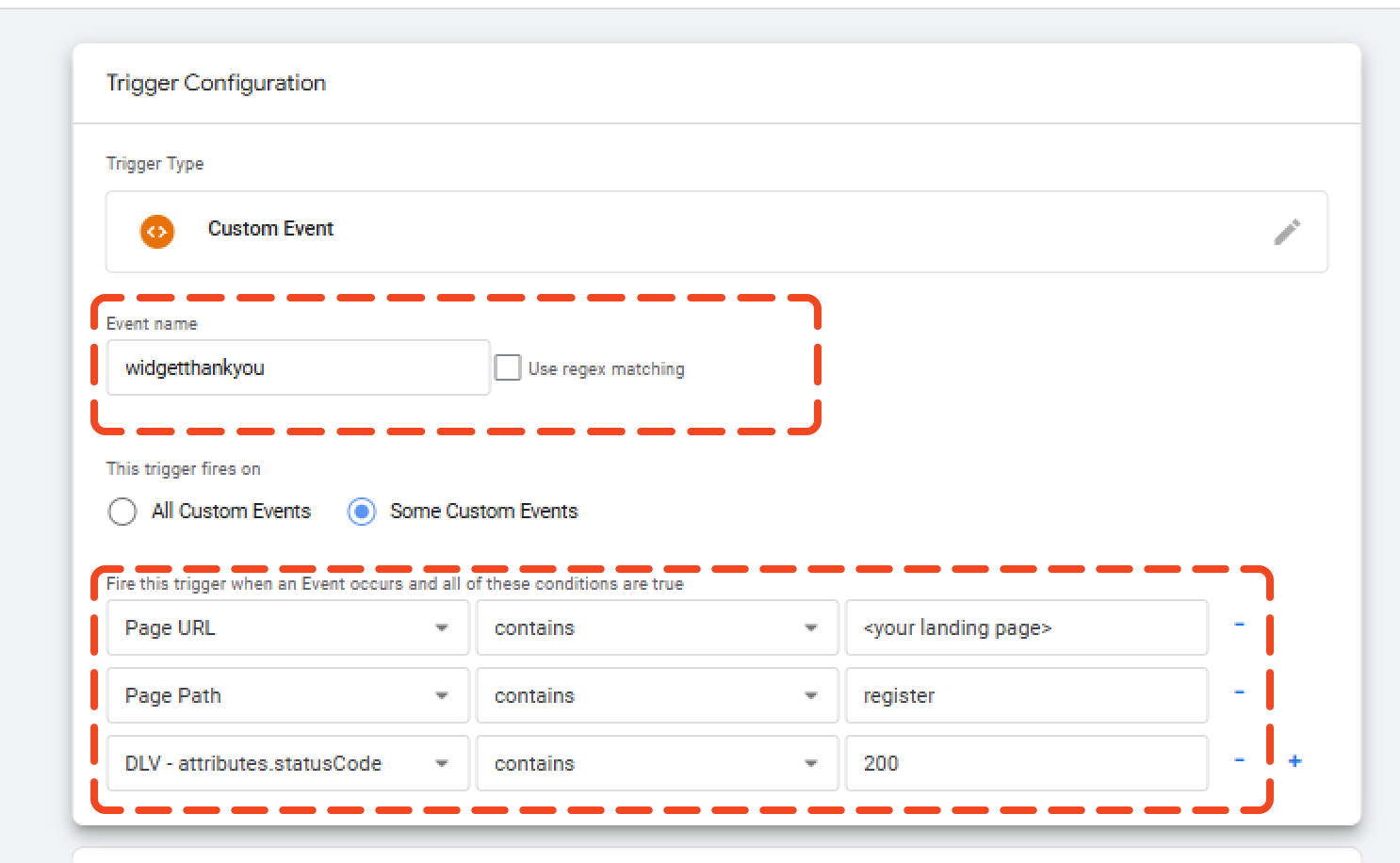This screenshot has height=863, width=1400.
Task: Click the pencil edit icon for Trigger Type
Action: 1287,232
